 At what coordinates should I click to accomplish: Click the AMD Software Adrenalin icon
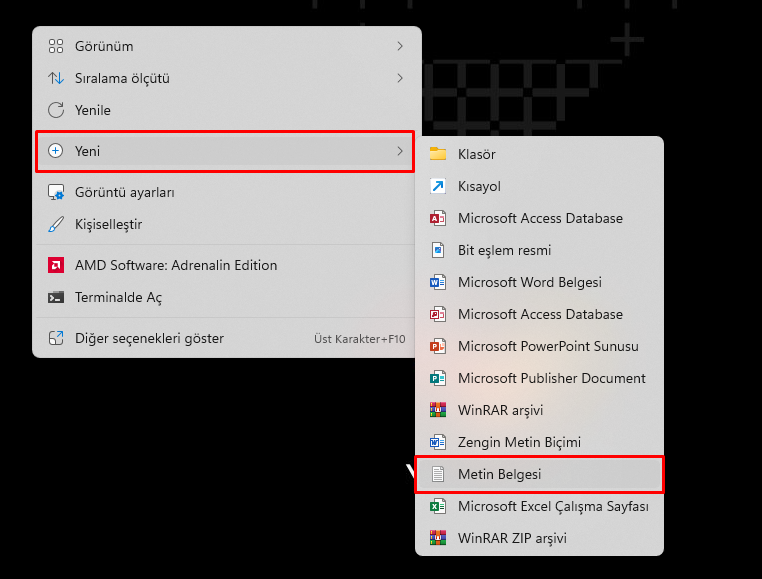[56, 265]
